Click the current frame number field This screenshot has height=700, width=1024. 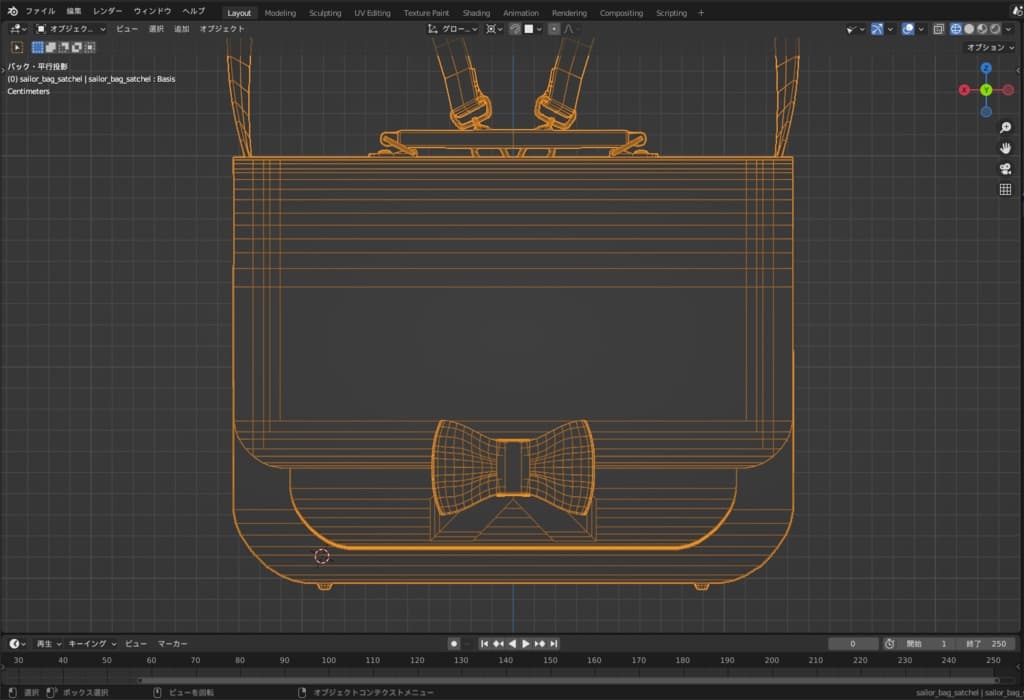pyautogui.click(x=852, y=644)
